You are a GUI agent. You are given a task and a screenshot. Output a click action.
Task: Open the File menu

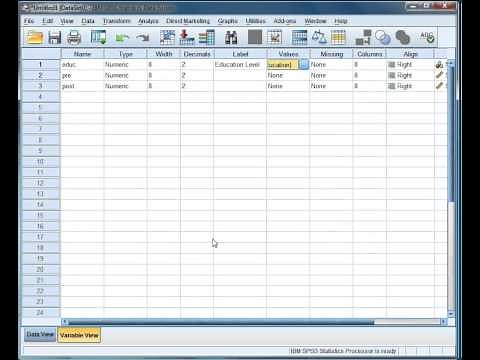coord(29,21)
